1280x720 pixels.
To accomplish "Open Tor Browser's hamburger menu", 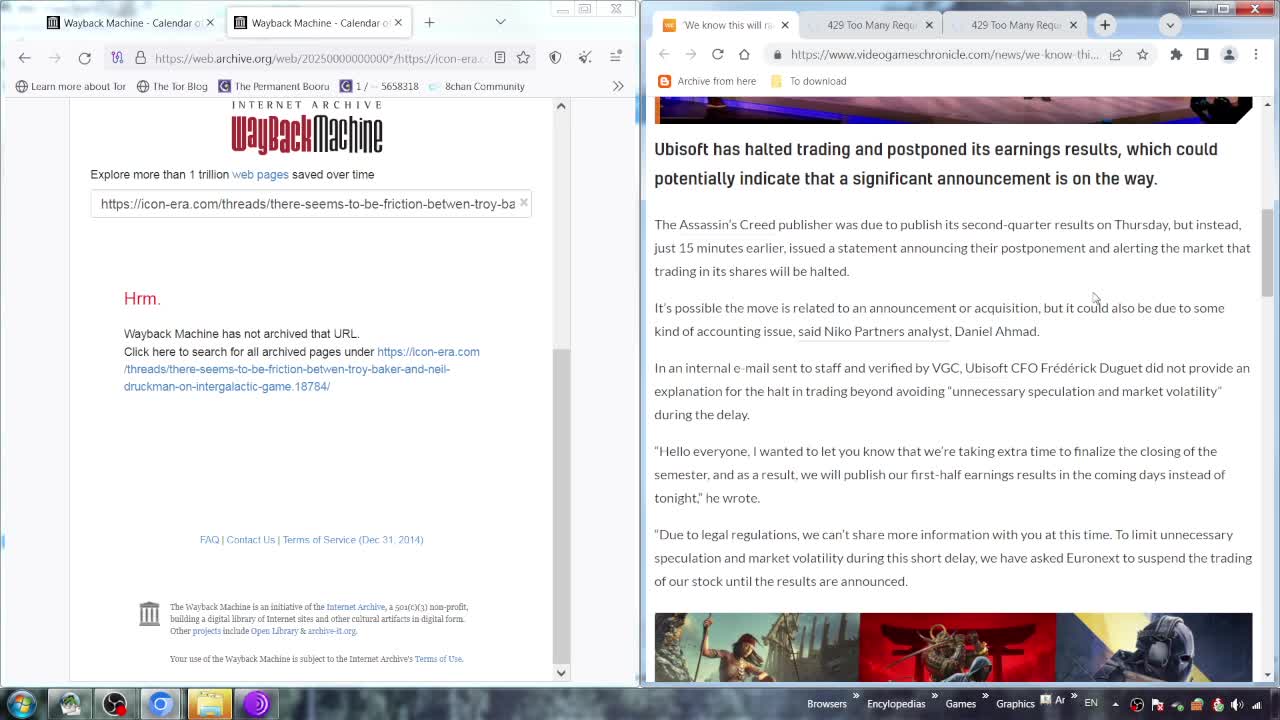I will coord(615,58).
